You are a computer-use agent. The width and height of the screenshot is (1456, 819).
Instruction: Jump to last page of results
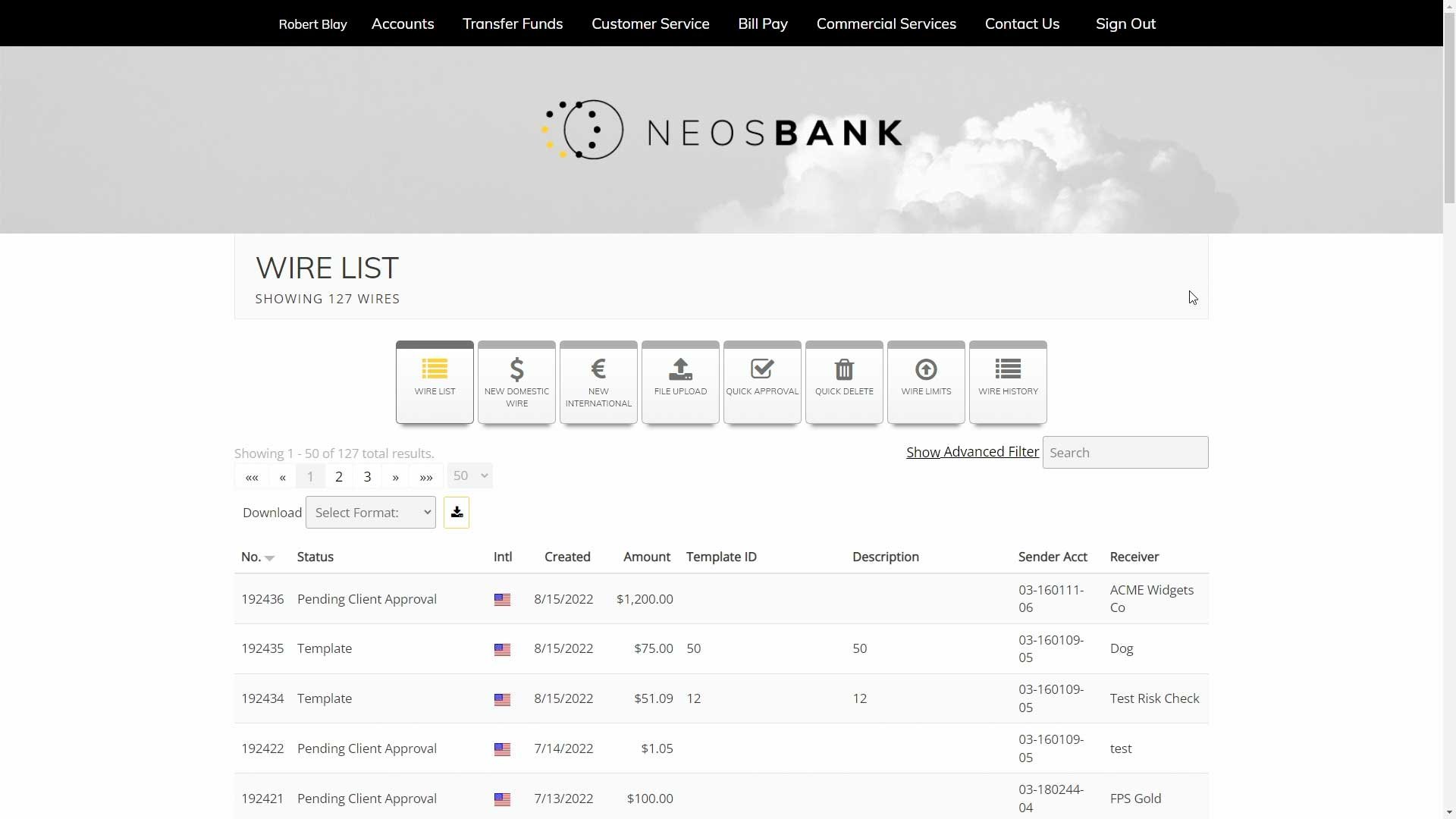425,476
